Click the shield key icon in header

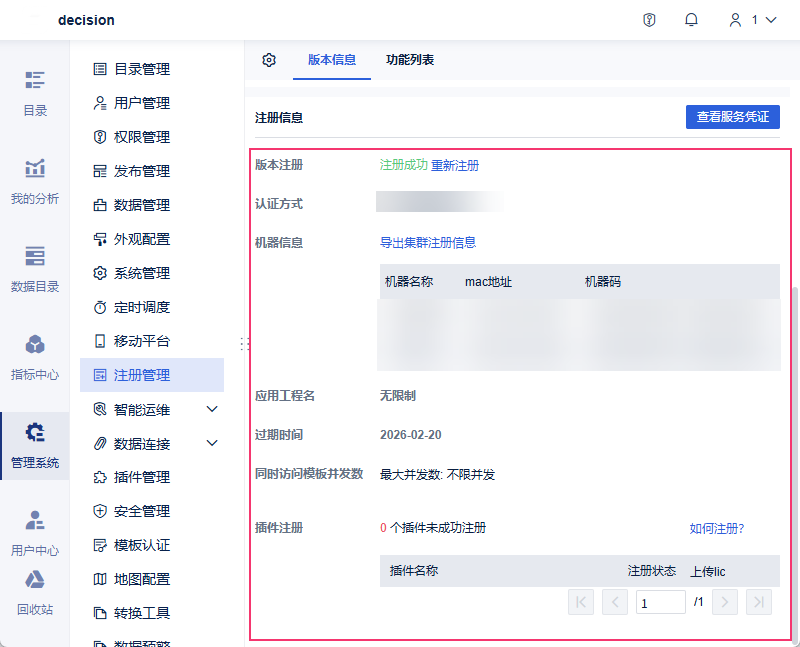(649, 20)
